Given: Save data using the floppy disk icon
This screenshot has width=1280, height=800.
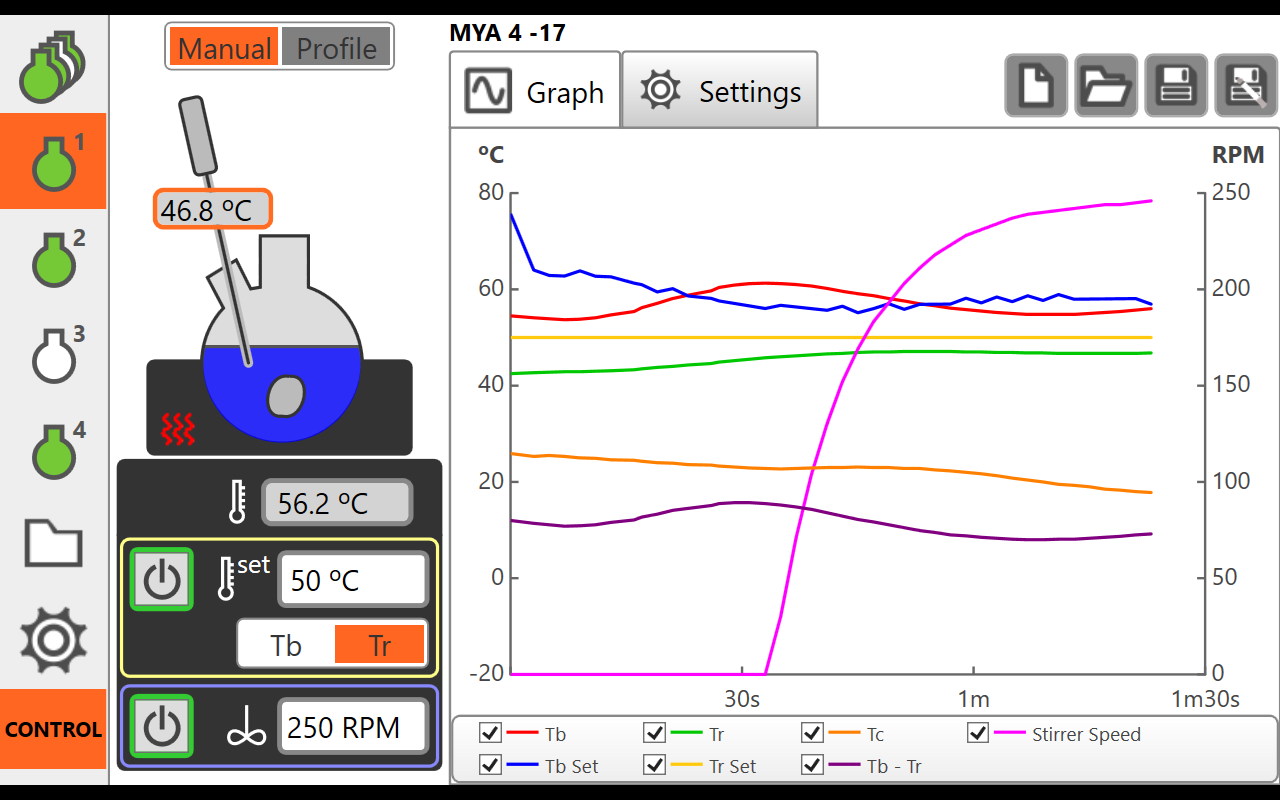Looking at the screenshot, I should 1175,85.
